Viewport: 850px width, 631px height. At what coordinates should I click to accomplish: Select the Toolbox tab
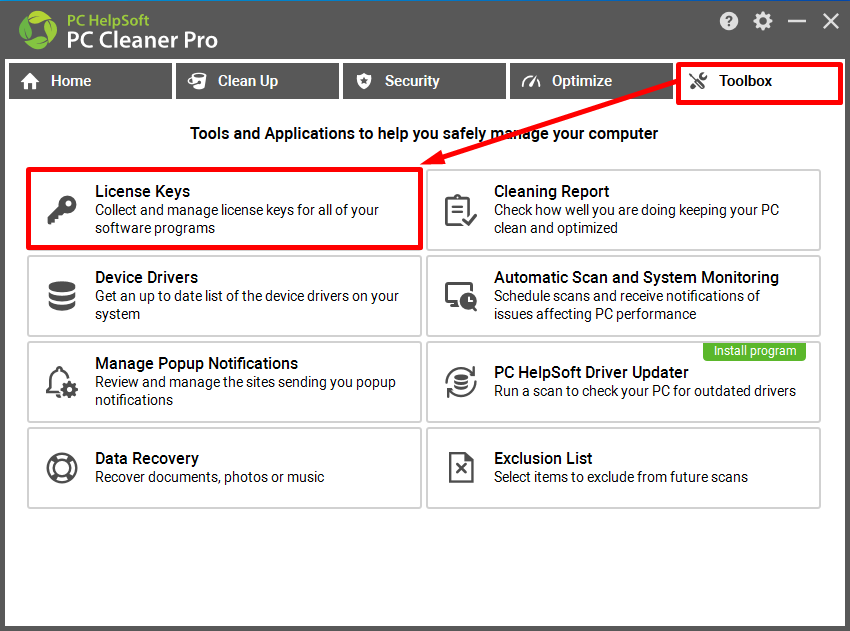(759, 83)
